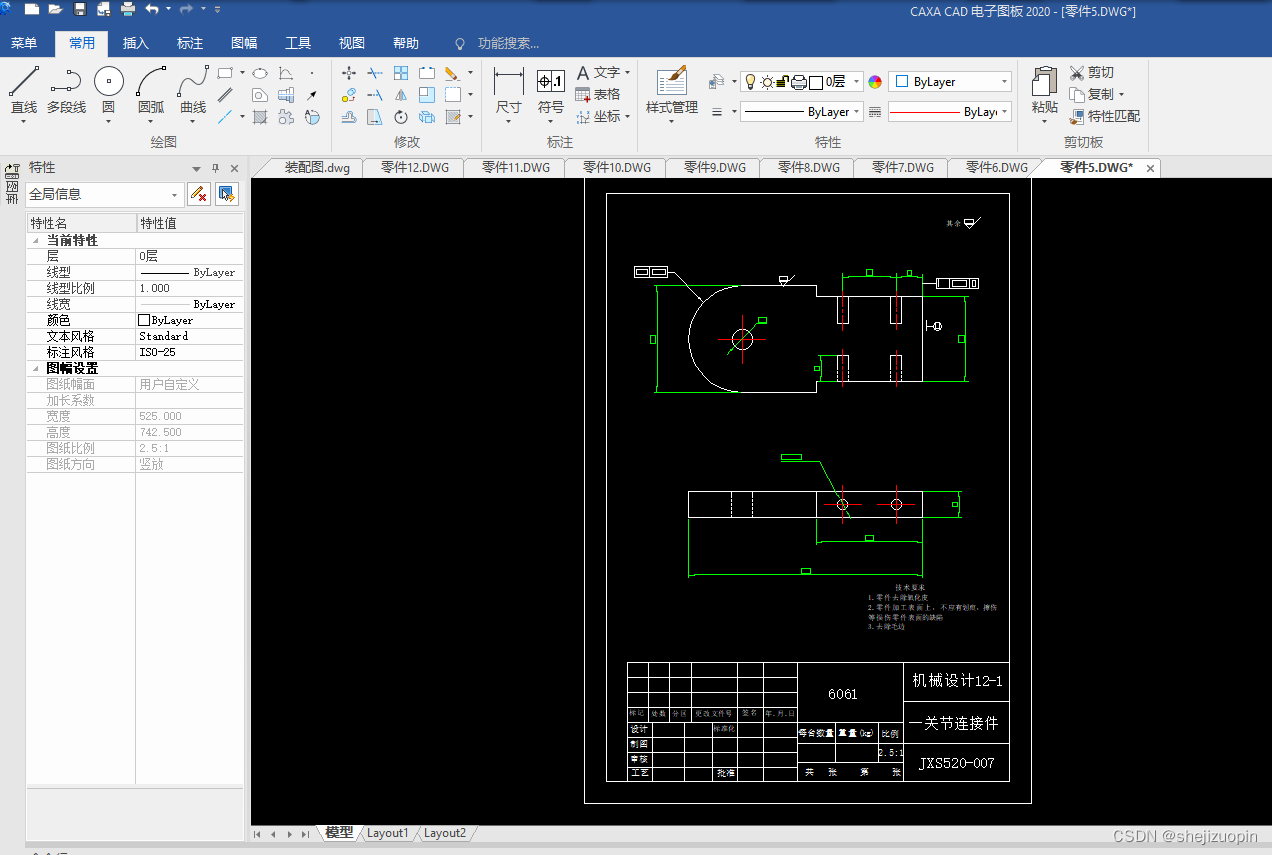The height and width of the screenshot is (855, 1272).
Task: Switch to the 视图 ribbon tab
Action: (x=352, y=43)
